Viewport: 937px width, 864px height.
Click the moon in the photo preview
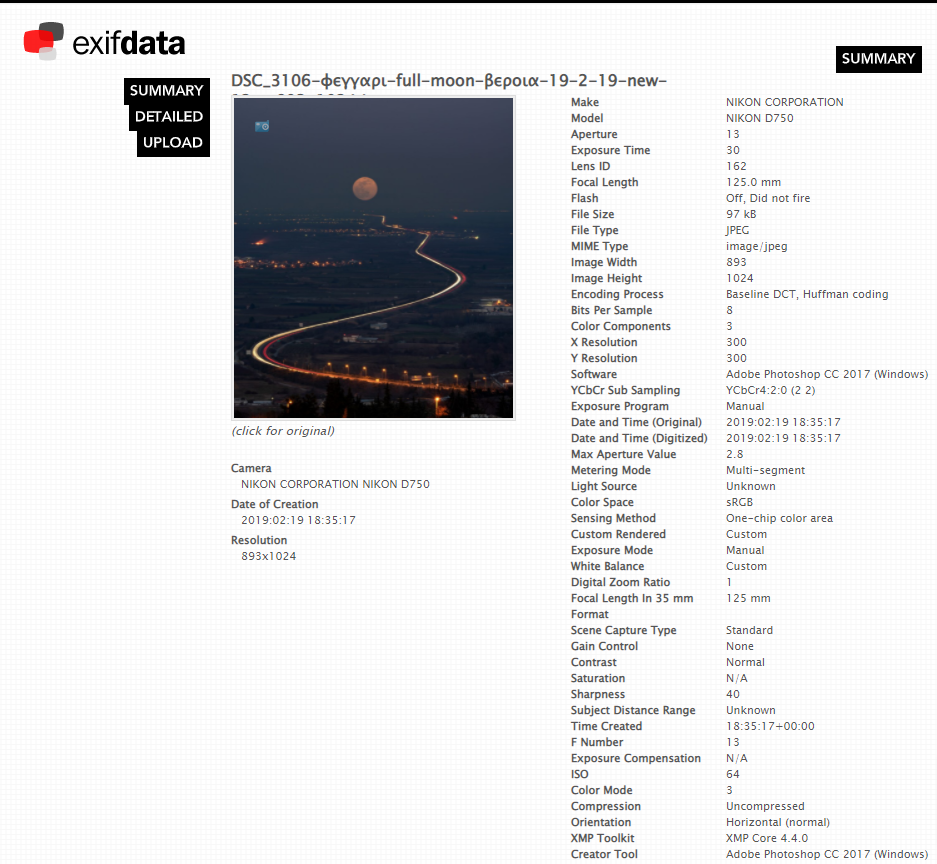364,188
